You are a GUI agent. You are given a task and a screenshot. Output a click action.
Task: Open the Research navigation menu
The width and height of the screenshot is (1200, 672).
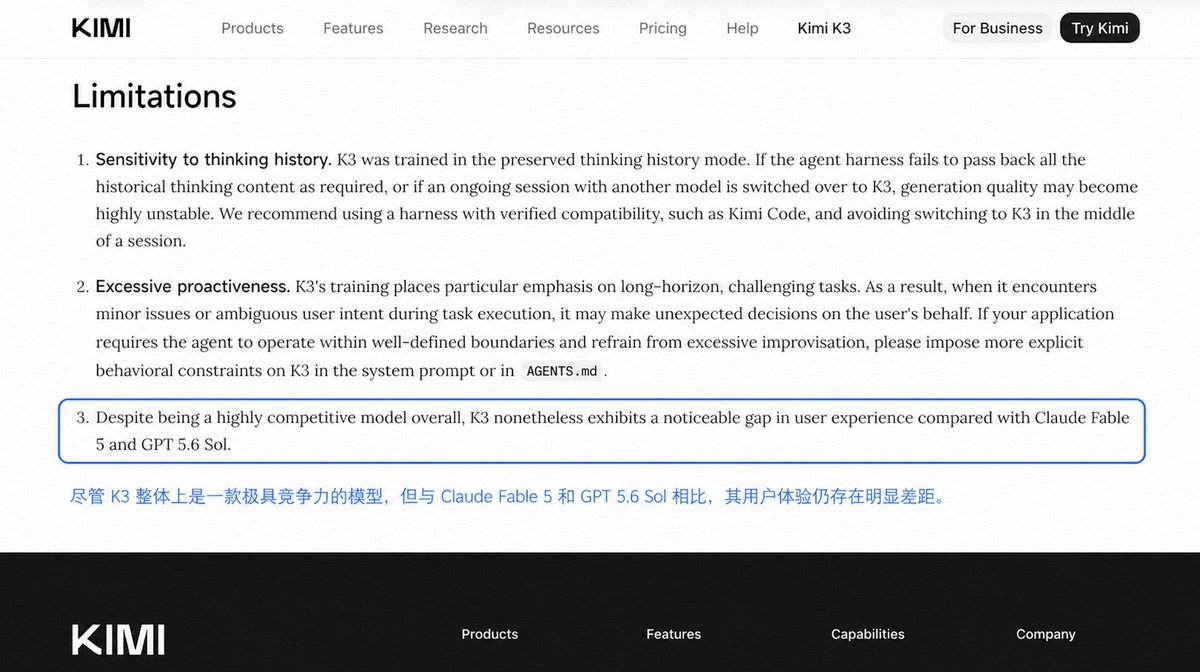[455, 28]
